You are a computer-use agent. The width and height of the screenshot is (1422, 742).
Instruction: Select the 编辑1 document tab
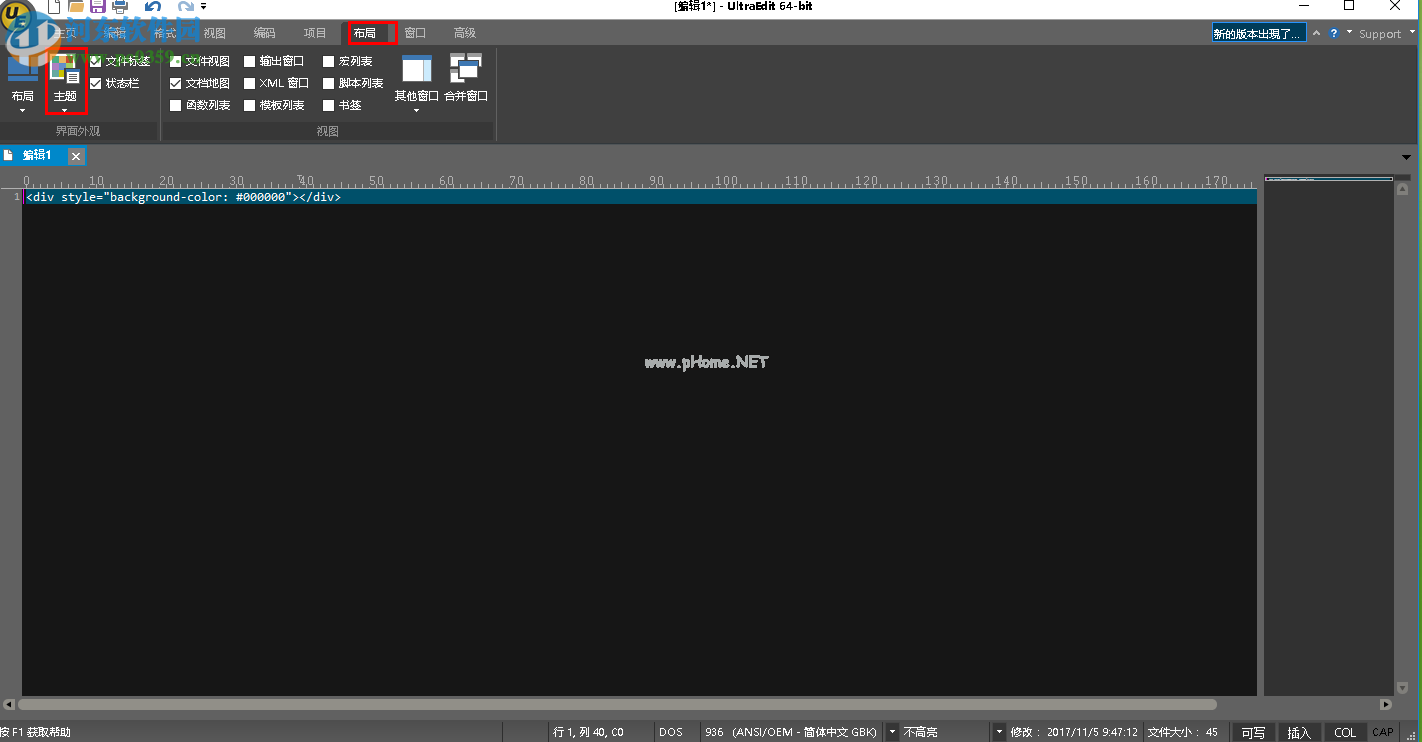tap(36, 156)
